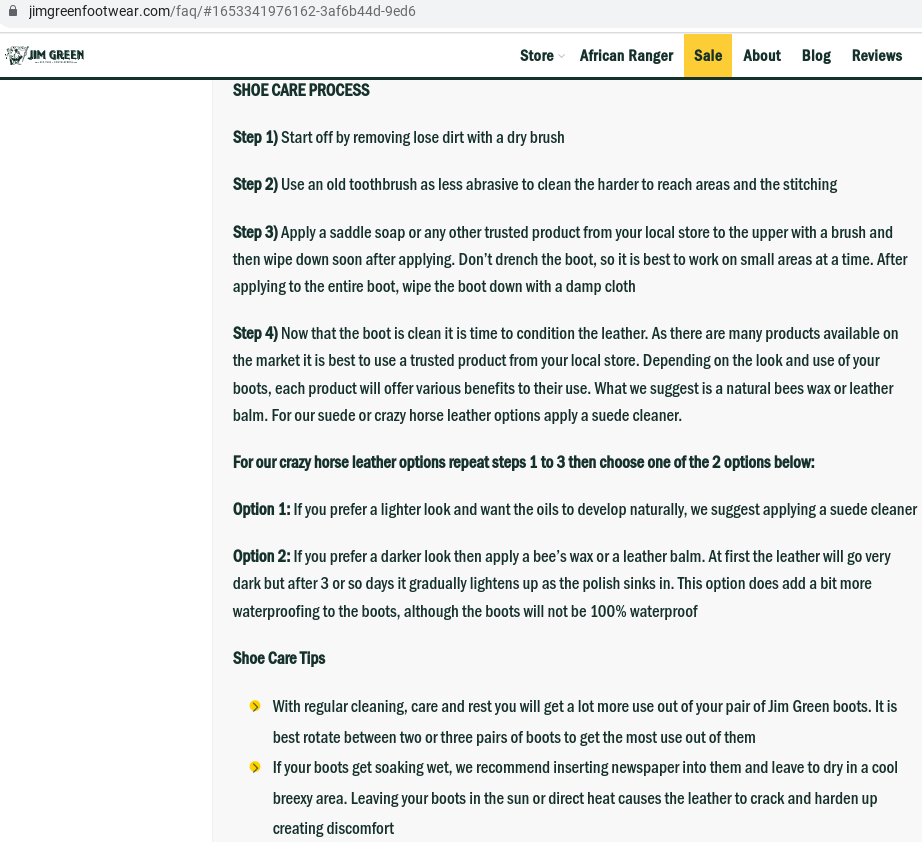Click the 'Step 2)' label

tap(255, 184)
